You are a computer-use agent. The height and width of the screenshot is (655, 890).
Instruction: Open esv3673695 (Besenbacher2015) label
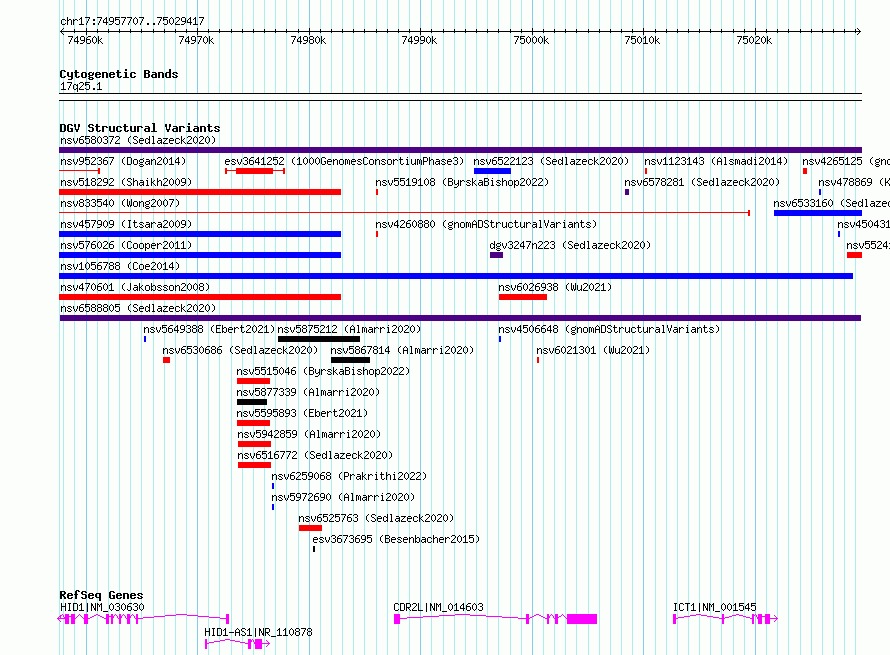(396, 539)
